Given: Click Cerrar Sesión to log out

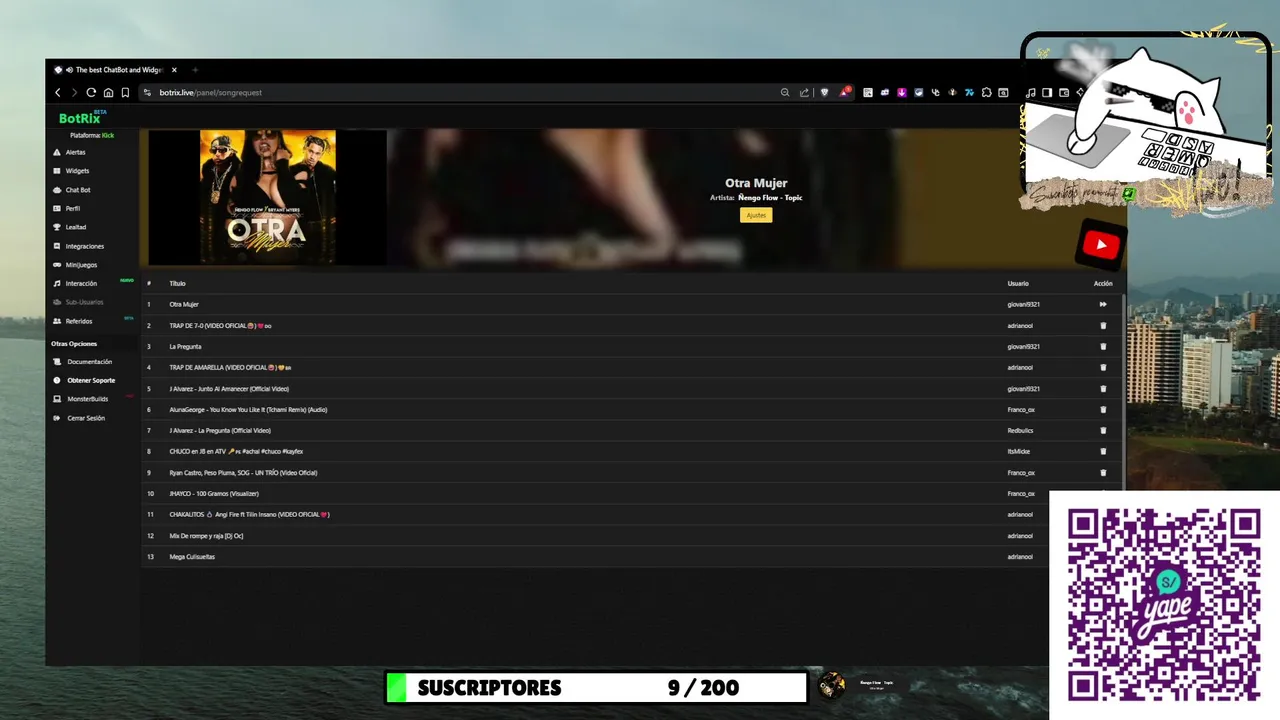Looking at the screenshot, I should coord(85,418).
